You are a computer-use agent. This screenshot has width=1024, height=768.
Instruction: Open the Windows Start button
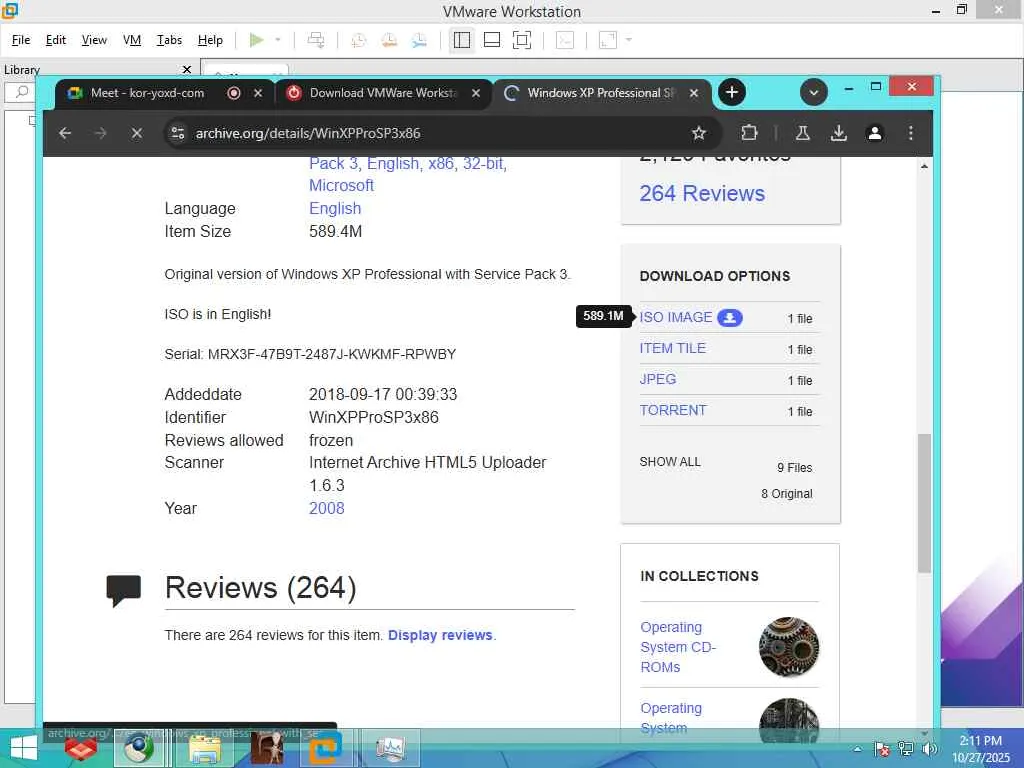click(24, 749)
